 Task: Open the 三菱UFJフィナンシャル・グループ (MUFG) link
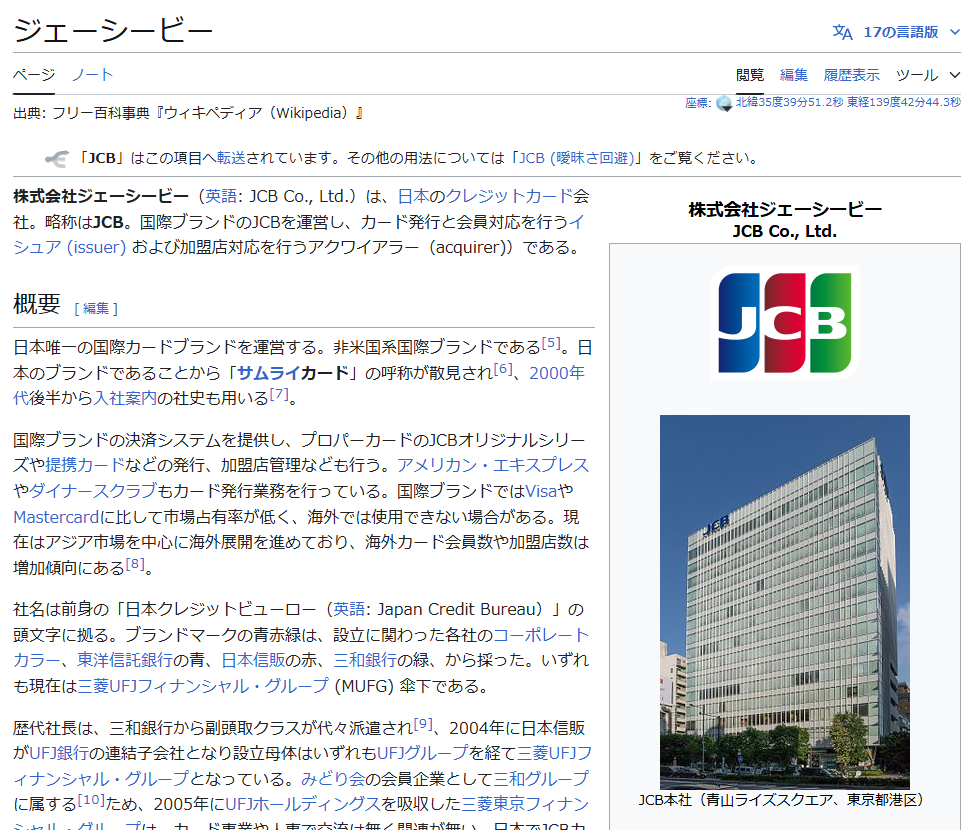click(203, 686)
